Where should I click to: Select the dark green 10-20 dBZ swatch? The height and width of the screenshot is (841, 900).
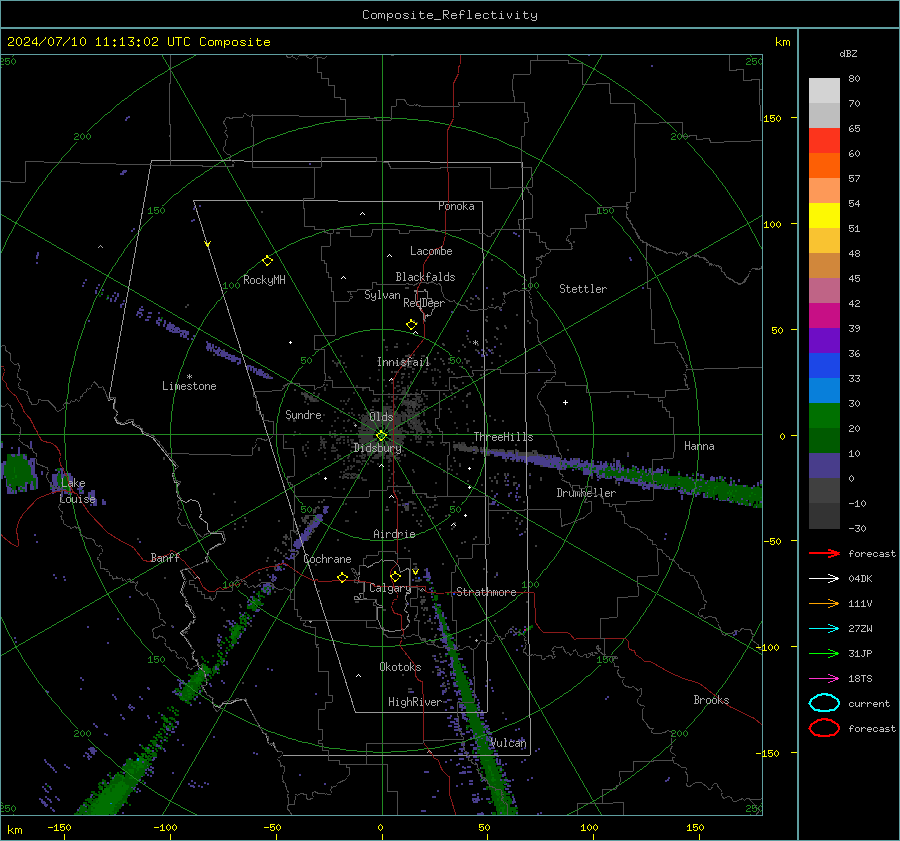click(x=824, y=441)
